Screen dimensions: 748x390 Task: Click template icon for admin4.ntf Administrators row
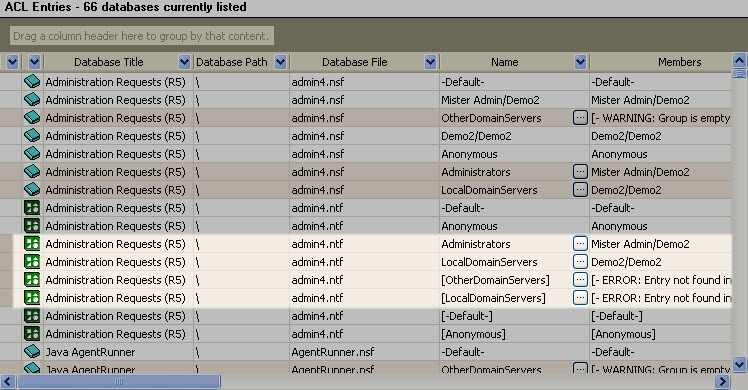click(32, 244)
